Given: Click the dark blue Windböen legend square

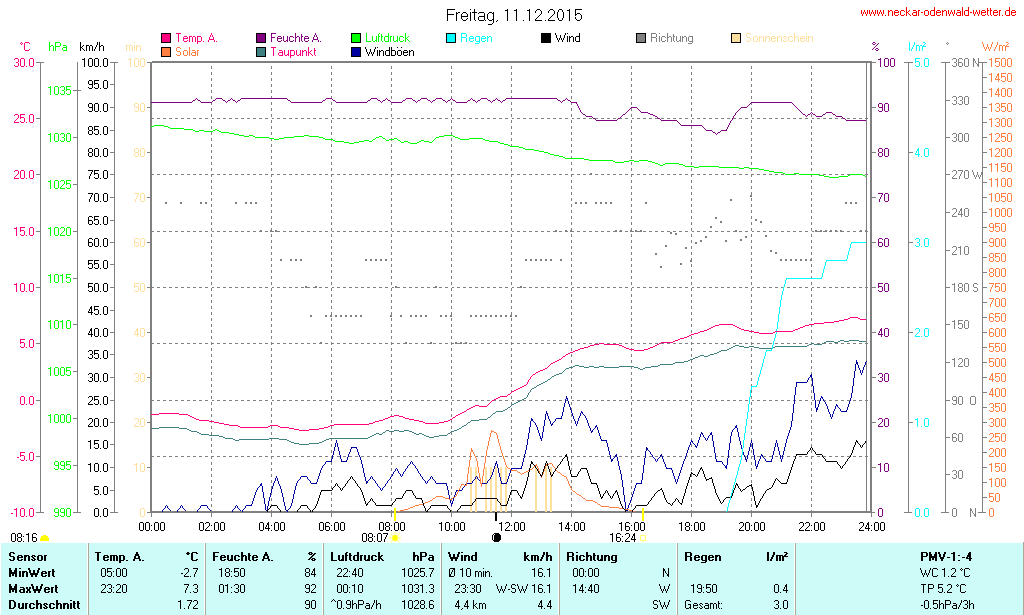Looking at the screenshot, I should 356,52.
